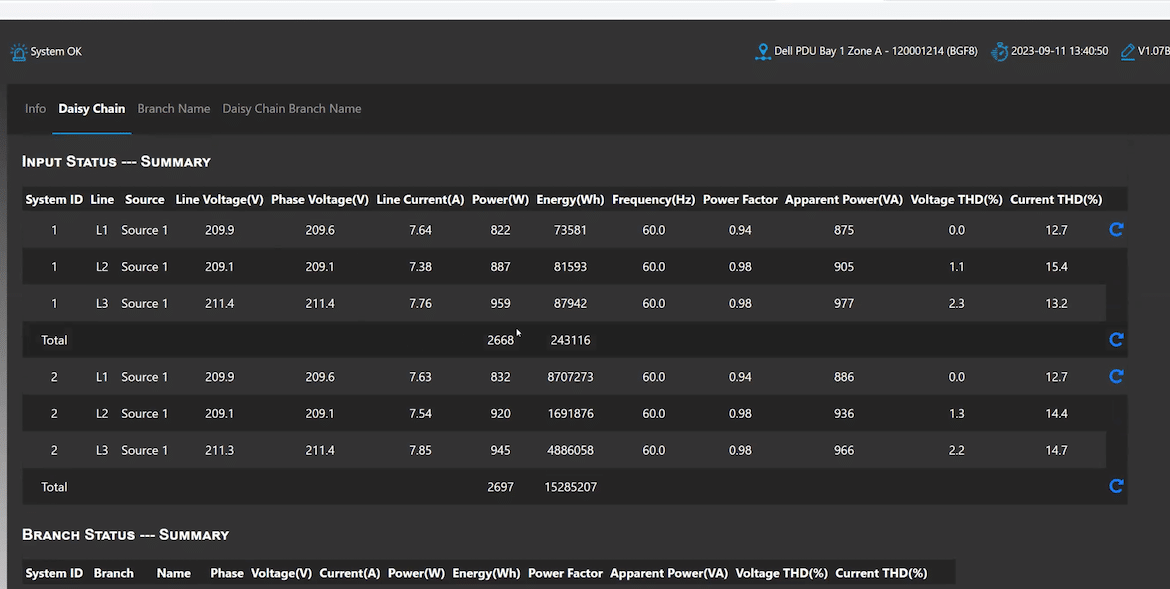Refresh System 1 L1 input row
This screenshot has height=589, width=1170.
pyautogui.click(x=1116, y=229)
